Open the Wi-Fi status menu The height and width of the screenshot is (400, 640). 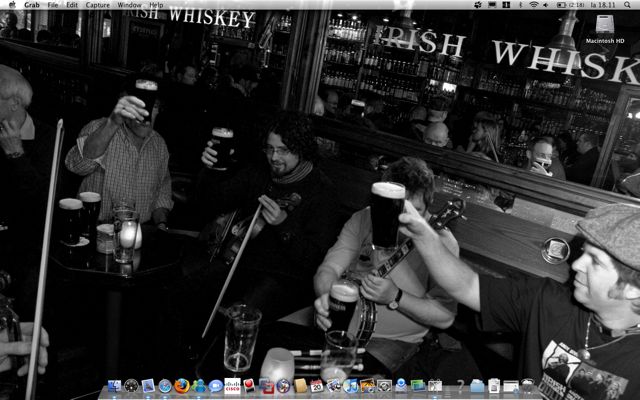[x=533, y=5]
